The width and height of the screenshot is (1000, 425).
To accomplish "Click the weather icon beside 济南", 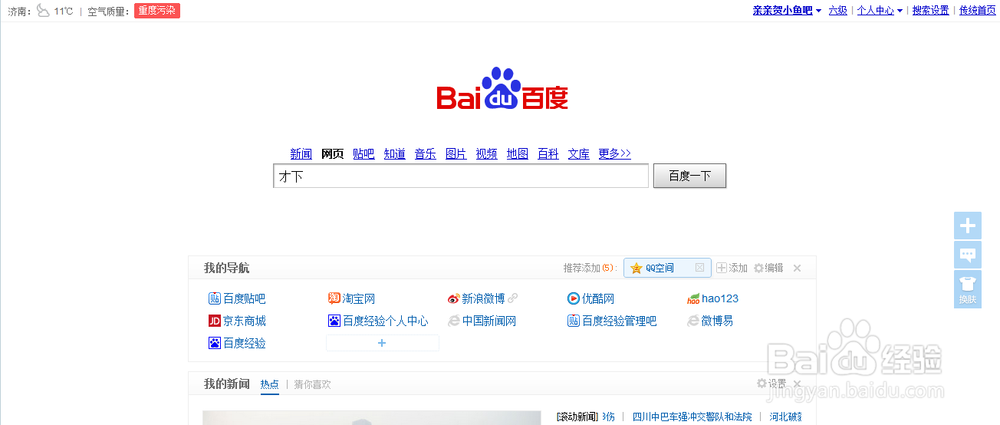I will point(43,10).
